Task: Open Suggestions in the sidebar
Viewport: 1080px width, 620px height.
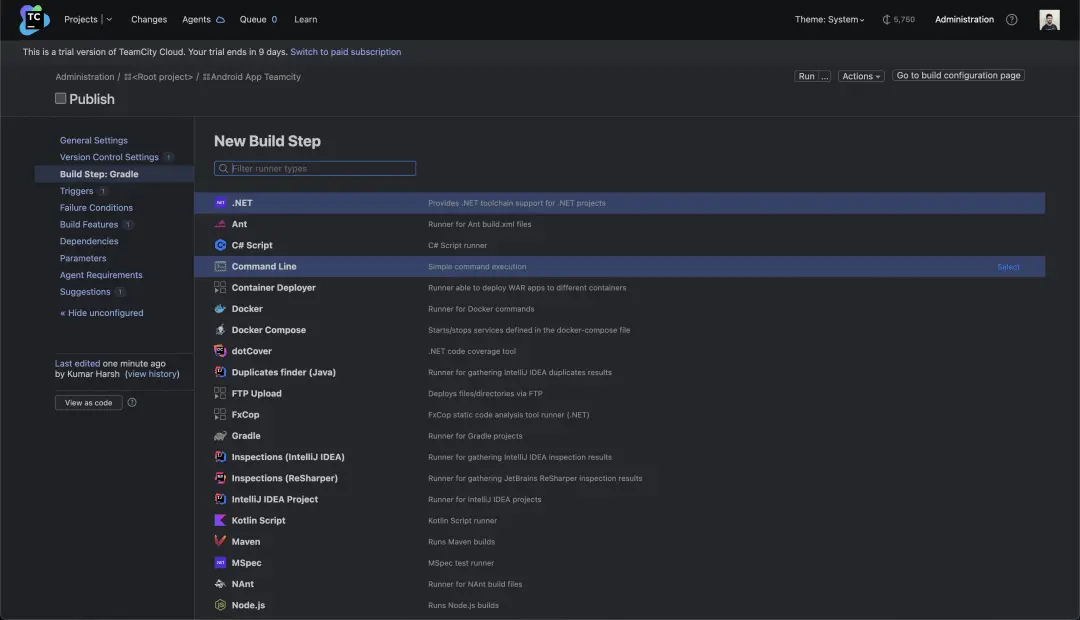Action: tap(85, 292)
